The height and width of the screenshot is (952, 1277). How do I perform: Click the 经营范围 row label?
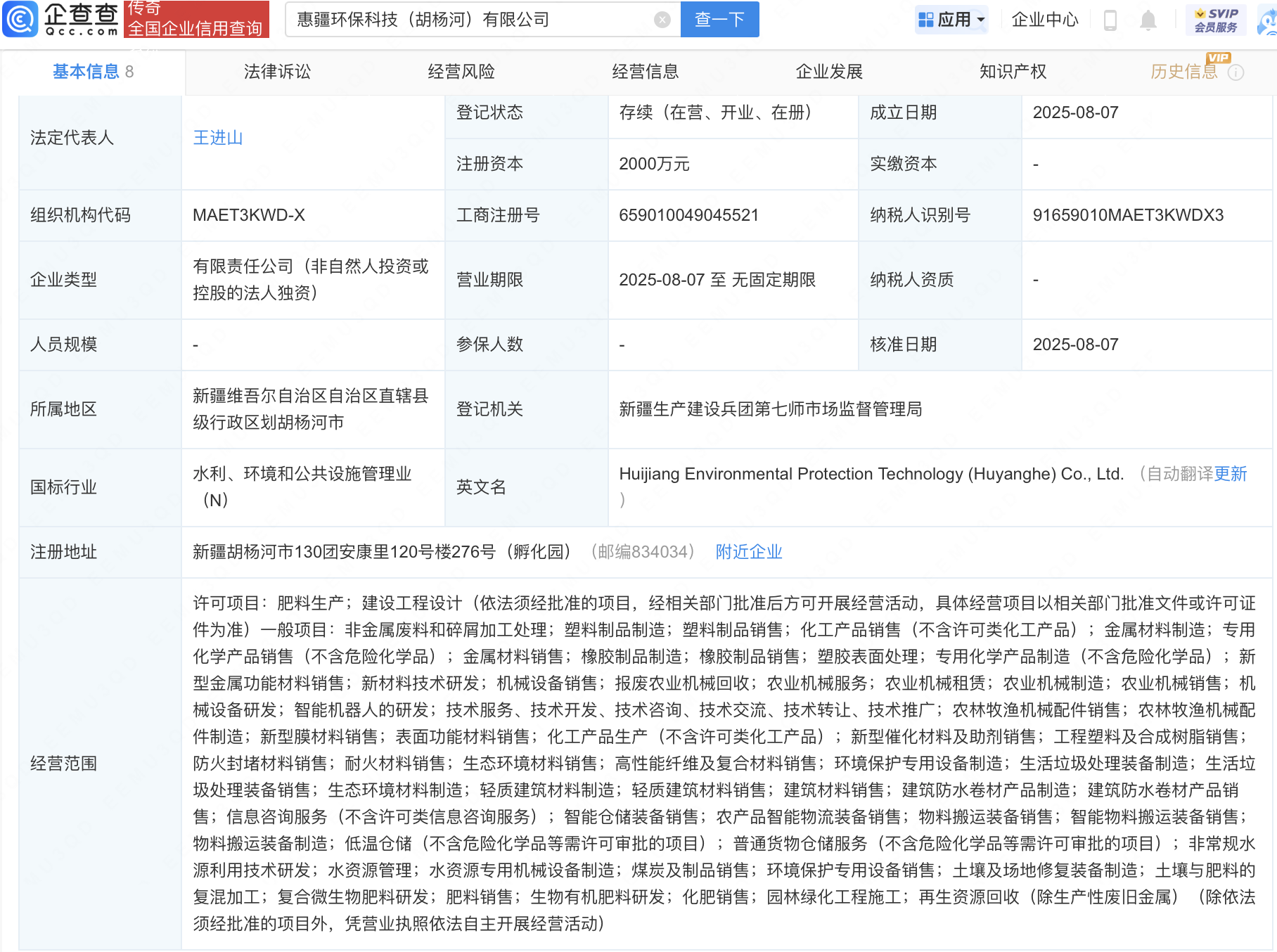point(64,764)
